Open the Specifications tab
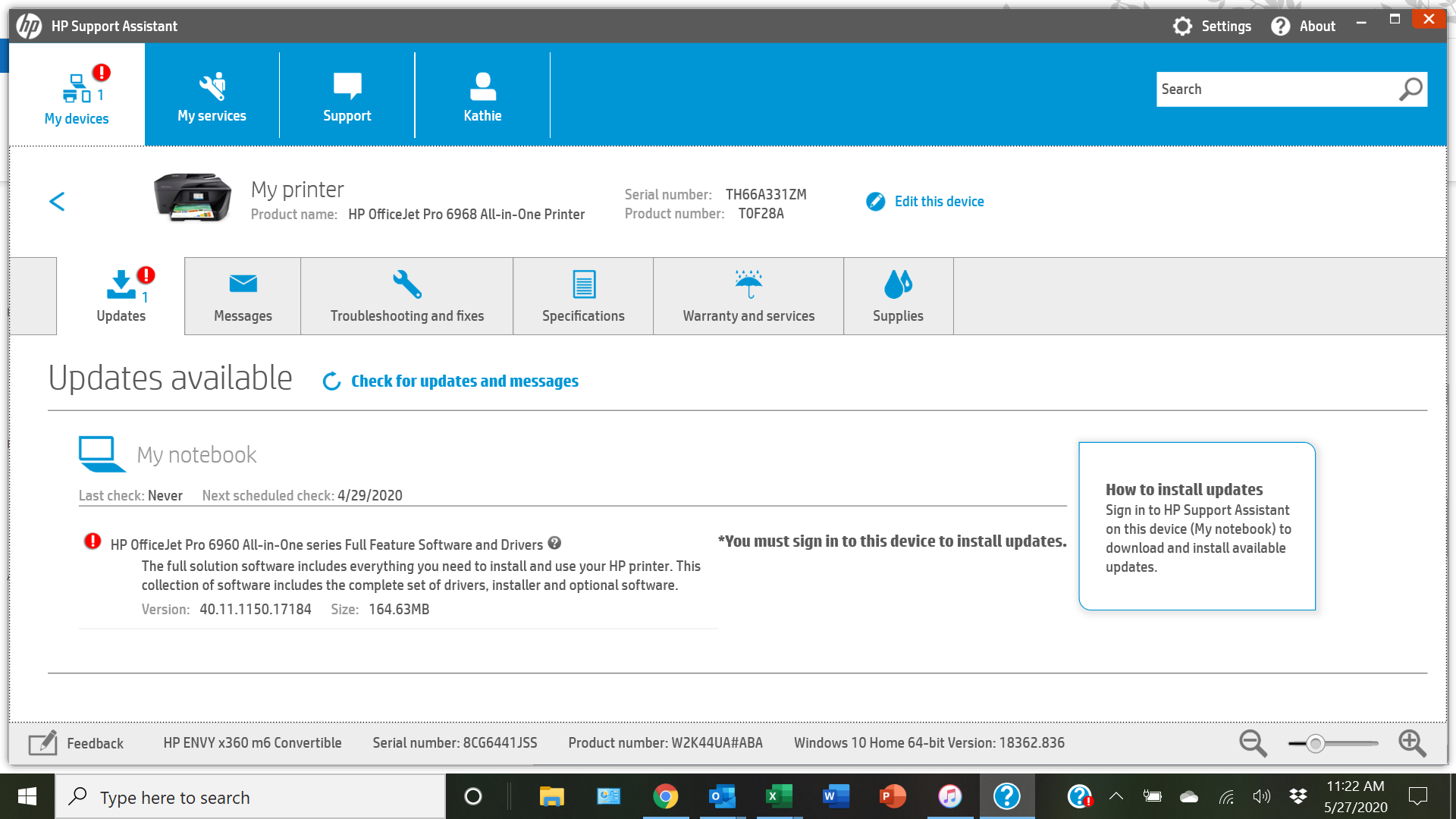This screenshot has height=819, width=1456. (x=583, y=297)
